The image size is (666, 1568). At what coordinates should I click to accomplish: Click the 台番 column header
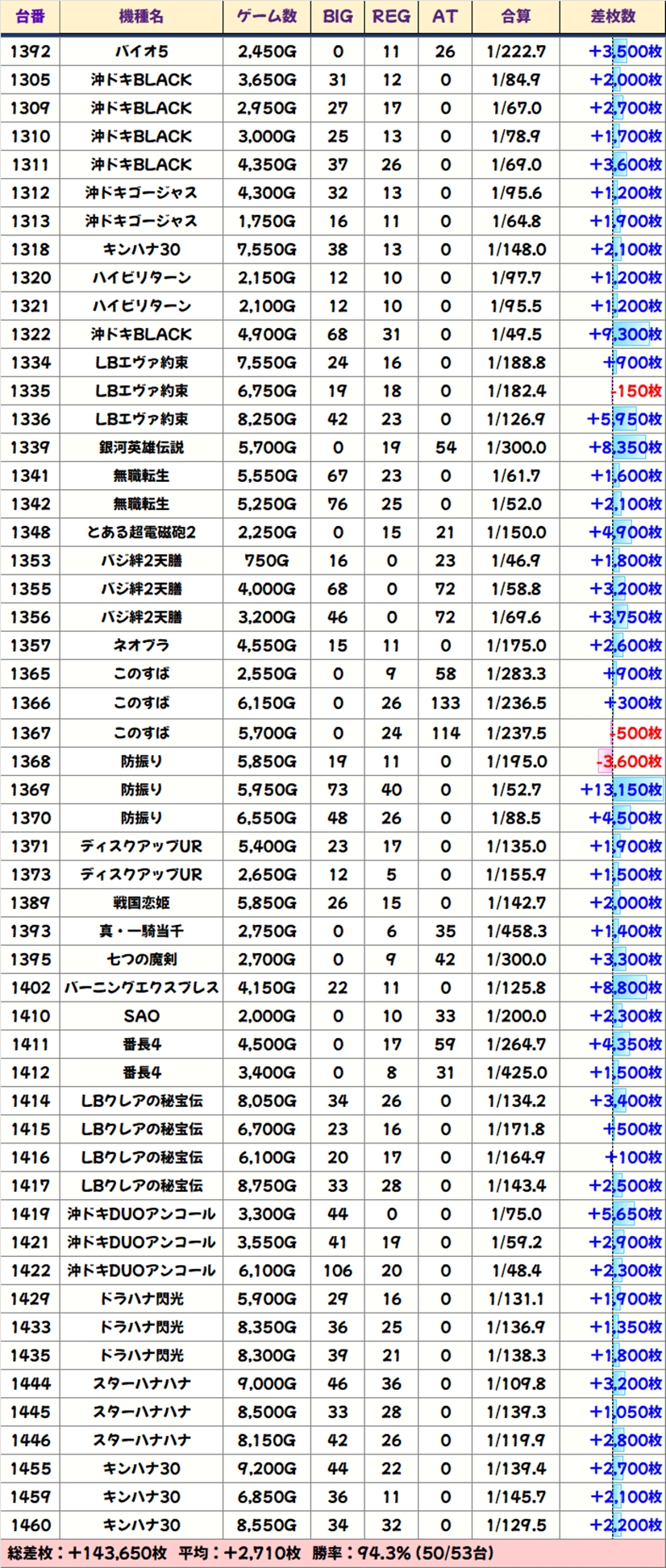(x=30, y=17)
